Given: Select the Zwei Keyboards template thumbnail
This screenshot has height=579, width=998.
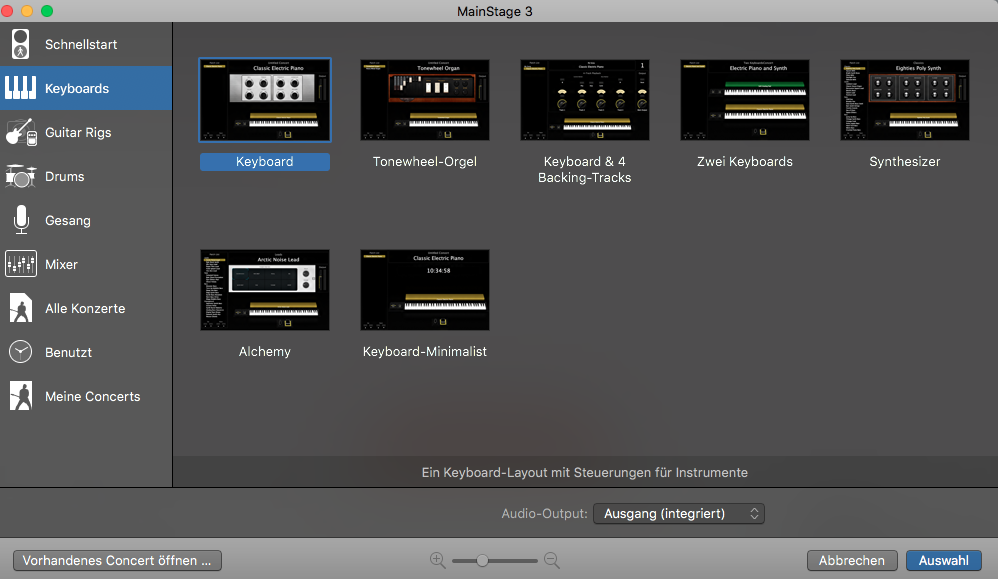Looking at the screenshot, I should (745, 100).
